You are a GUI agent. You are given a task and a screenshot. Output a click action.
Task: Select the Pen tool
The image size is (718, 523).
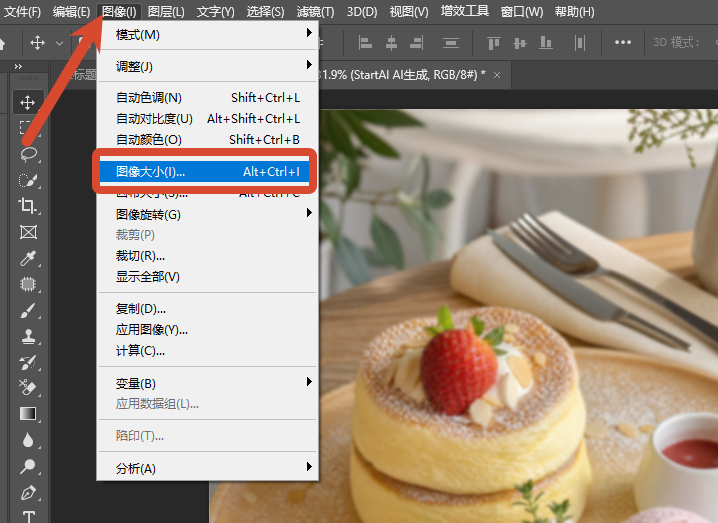(28, 493)
